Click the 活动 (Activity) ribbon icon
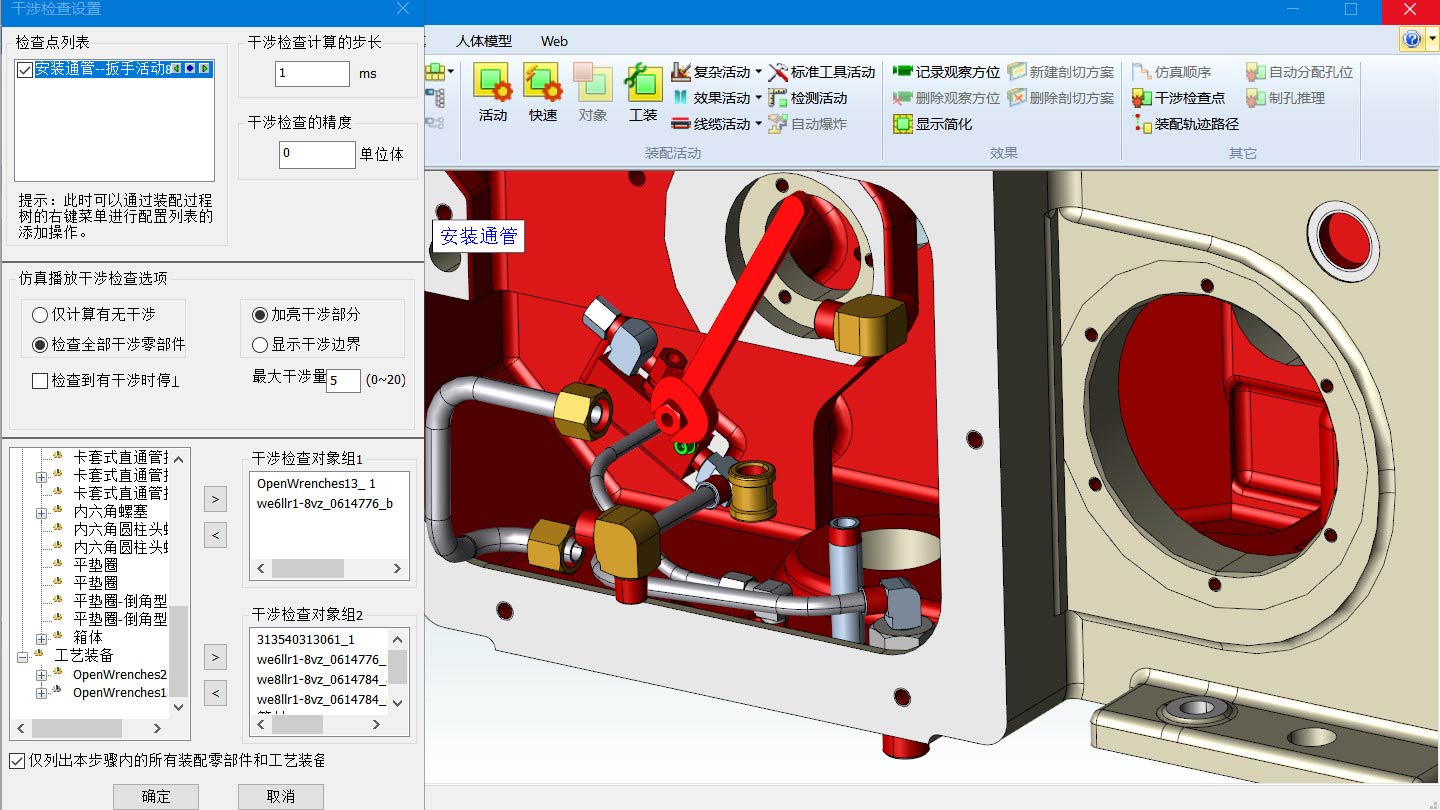This screenshot has width=1440, height=810. [492, 92]
